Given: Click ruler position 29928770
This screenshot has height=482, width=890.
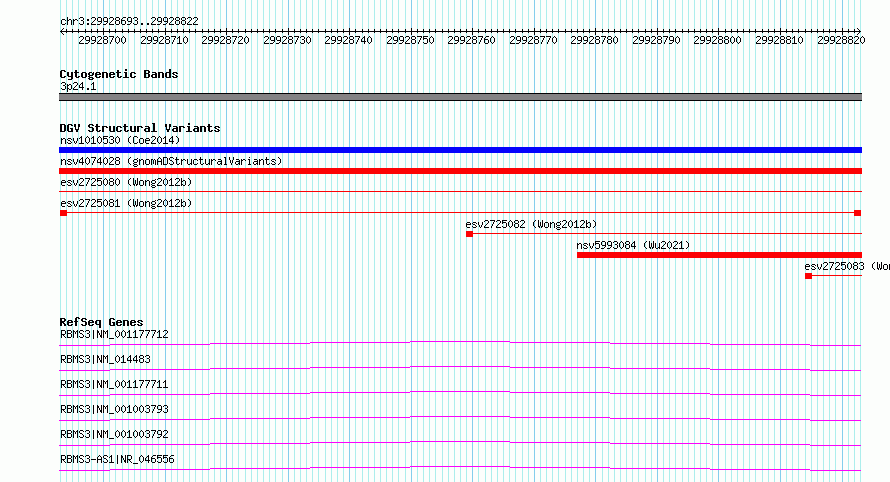Looking at the screenshot, I should click(534, 40).
